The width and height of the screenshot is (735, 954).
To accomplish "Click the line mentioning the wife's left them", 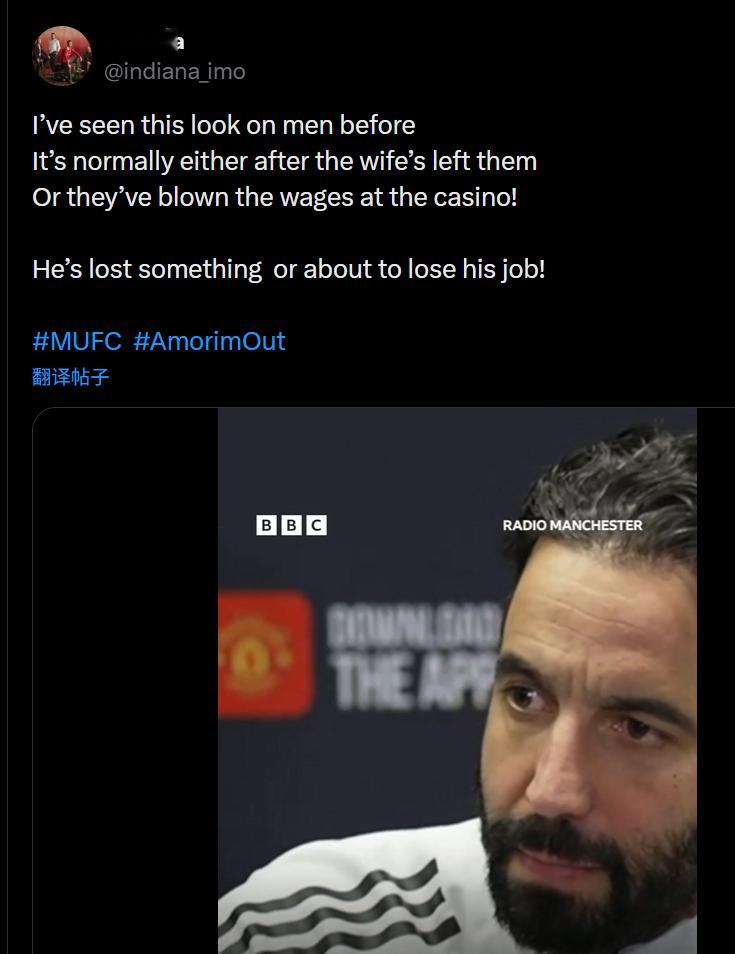I will pyautogui.click(x=285, y=161).
